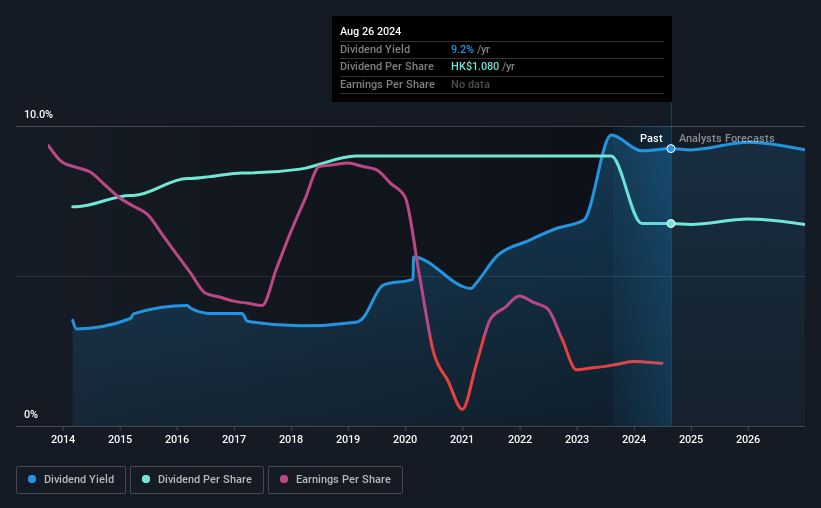Screen dimensions: 821x508
Task: Click the 2015 x-axis label
Action: pos(120,439)
